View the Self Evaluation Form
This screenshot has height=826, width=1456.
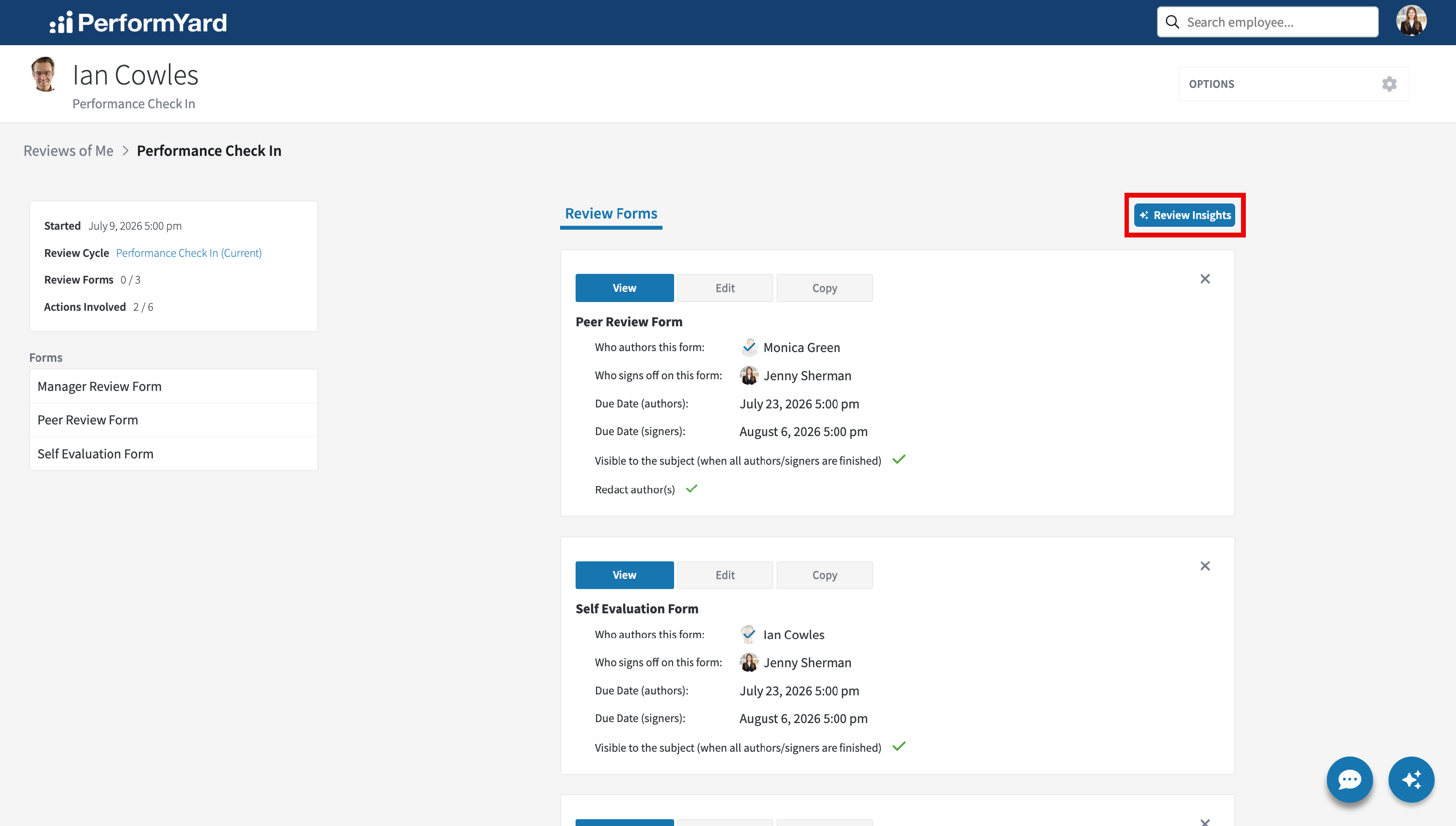[x=624, y=574]
